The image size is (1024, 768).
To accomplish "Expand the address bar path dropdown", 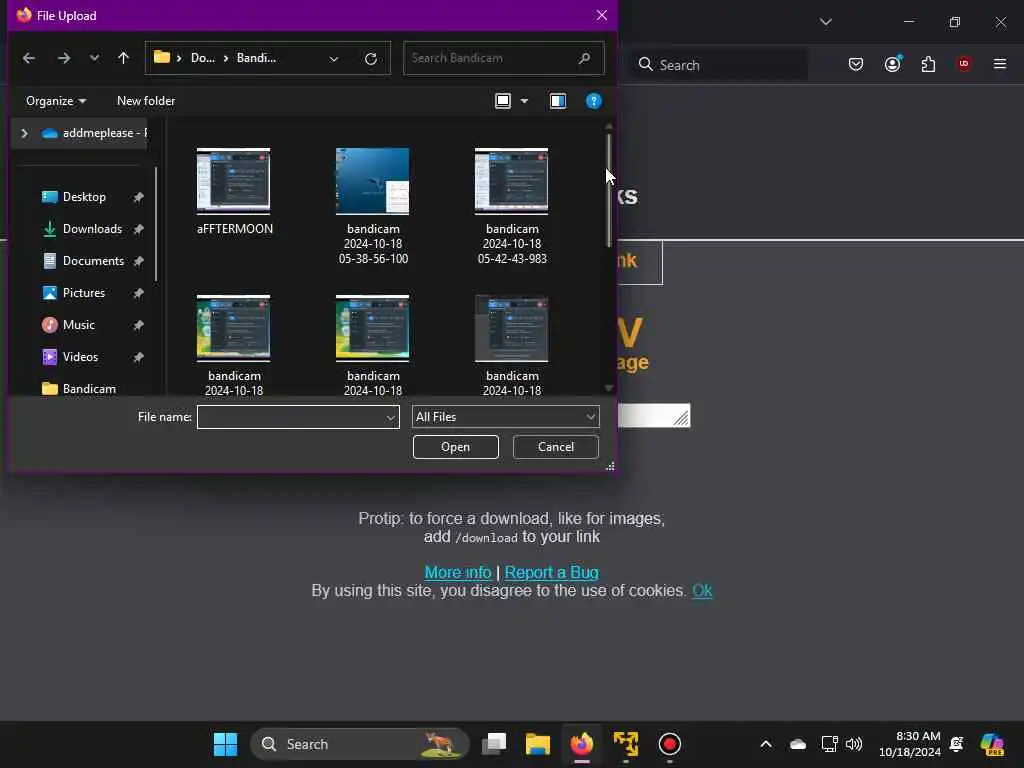I will coord(334,59).
